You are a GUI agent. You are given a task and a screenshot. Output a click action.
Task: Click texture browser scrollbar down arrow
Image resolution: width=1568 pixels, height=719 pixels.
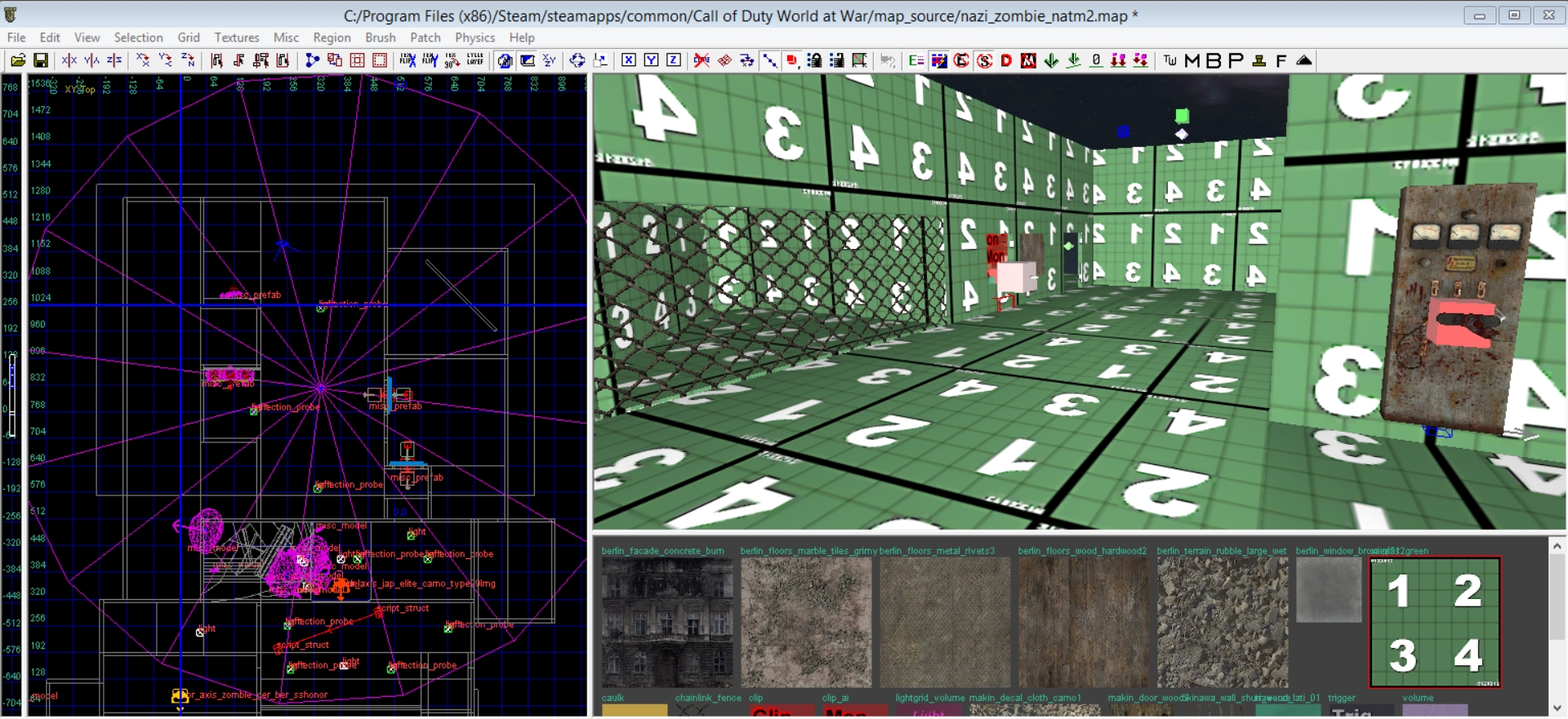coord(1557,708)
